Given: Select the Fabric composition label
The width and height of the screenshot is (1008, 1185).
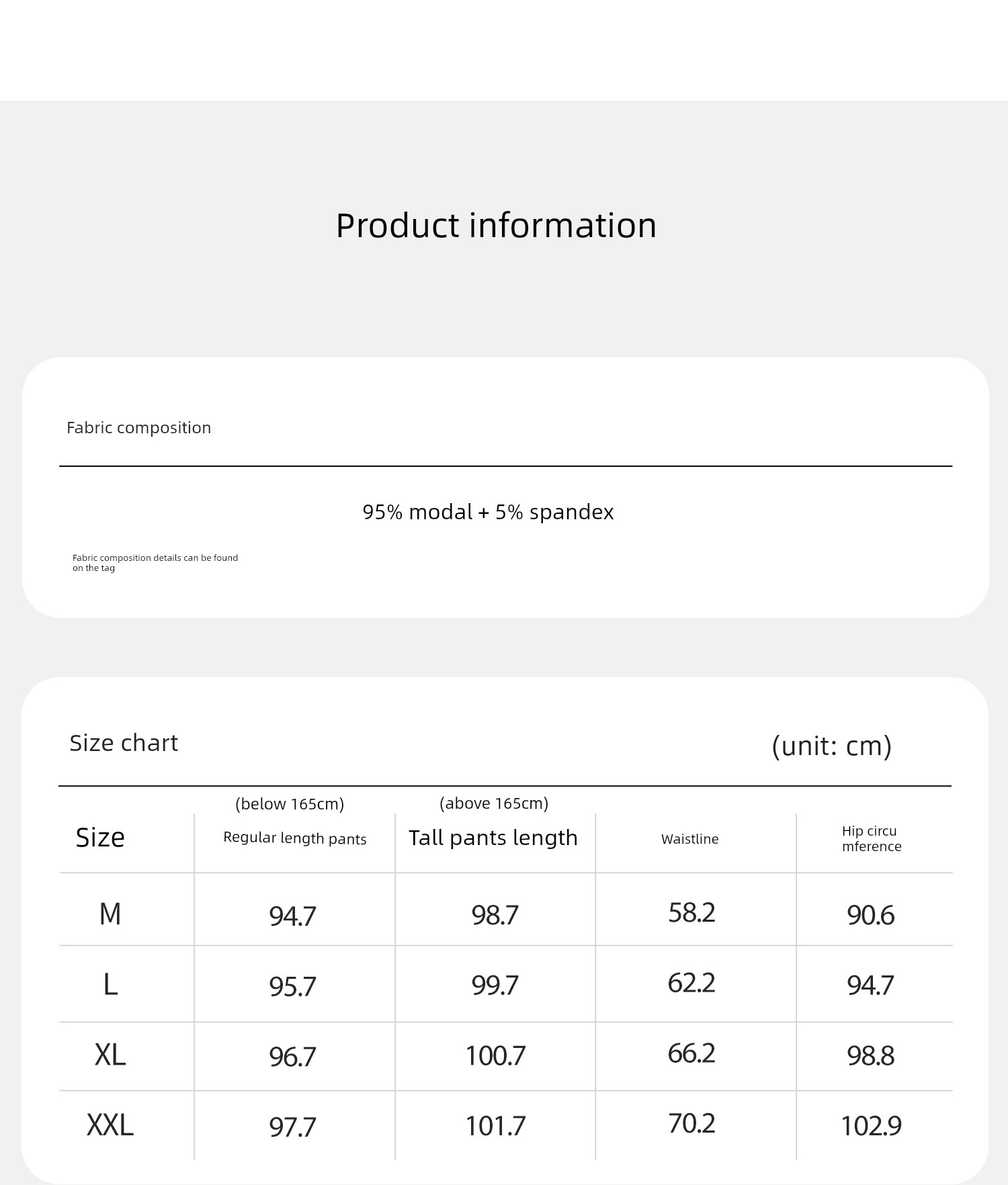Looking at the screenshot, I should [x=139, y=428].
